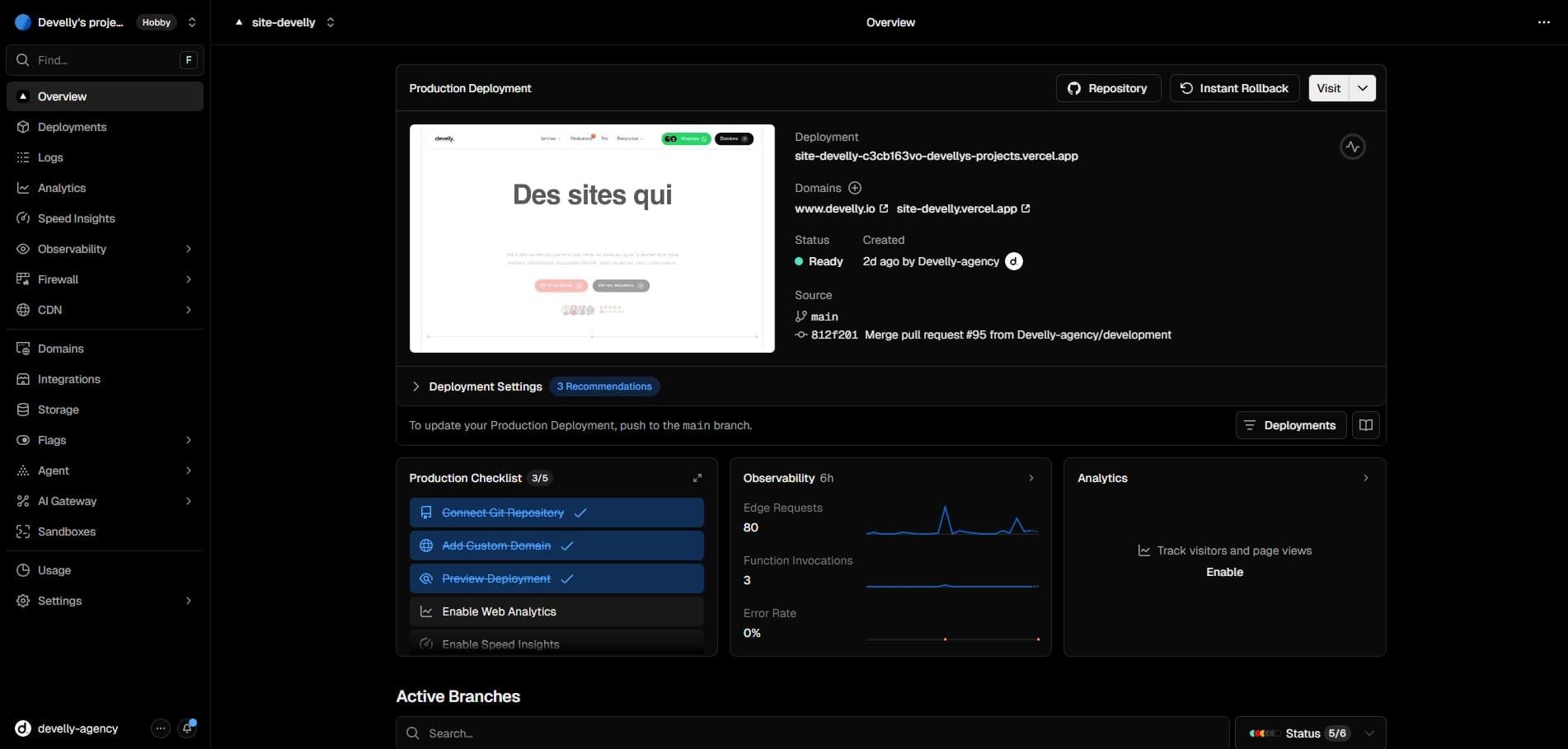1568x749 pixels.
Task: Open the Visit dropdown arrow
Action: (1363, 88)
